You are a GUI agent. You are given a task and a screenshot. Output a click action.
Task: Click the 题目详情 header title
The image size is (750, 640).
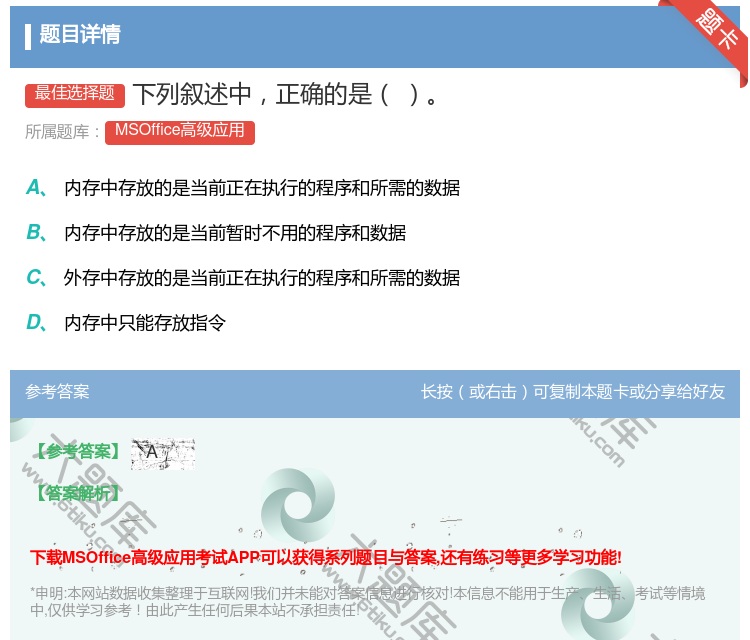click(x=80, y=34)
